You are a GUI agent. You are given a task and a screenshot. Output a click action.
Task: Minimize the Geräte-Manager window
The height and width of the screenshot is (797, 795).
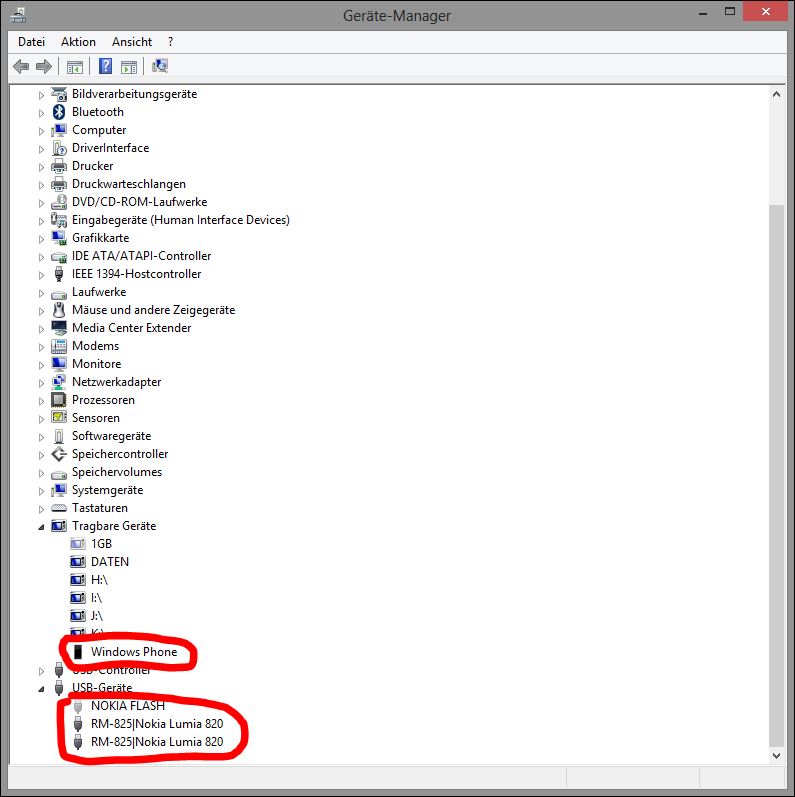point(703,13)
